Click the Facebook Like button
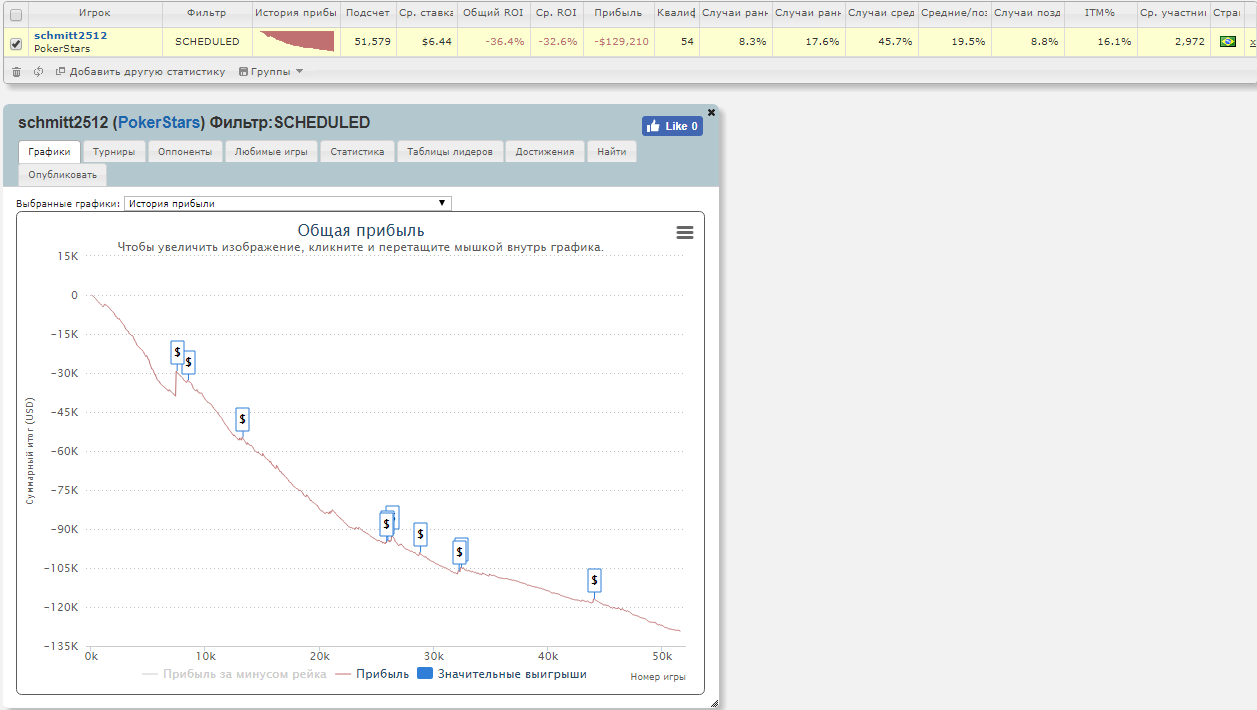Image resolution: width=1257 pixels, height=710 pixels. coord(672,126)
